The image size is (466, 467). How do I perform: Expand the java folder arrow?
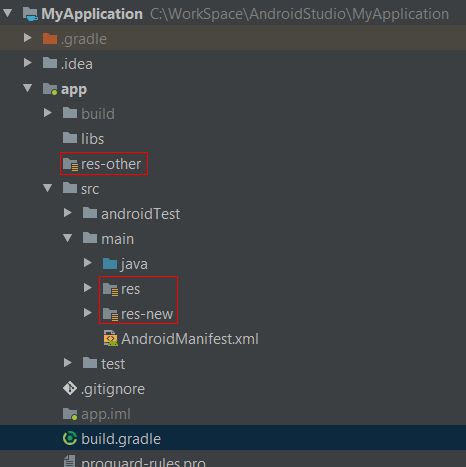click(88, 263)
